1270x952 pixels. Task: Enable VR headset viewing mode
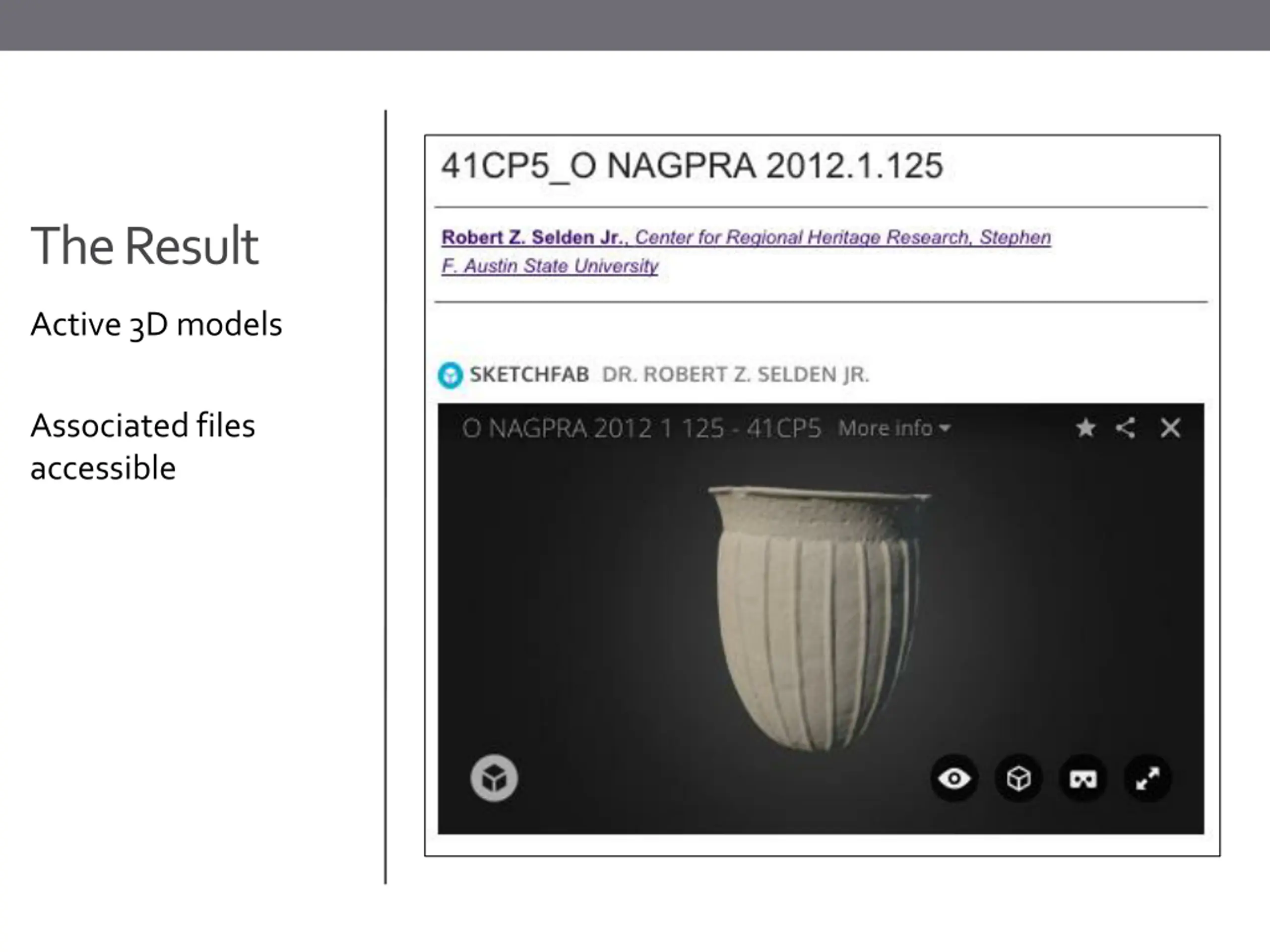tap(1083, 778)
